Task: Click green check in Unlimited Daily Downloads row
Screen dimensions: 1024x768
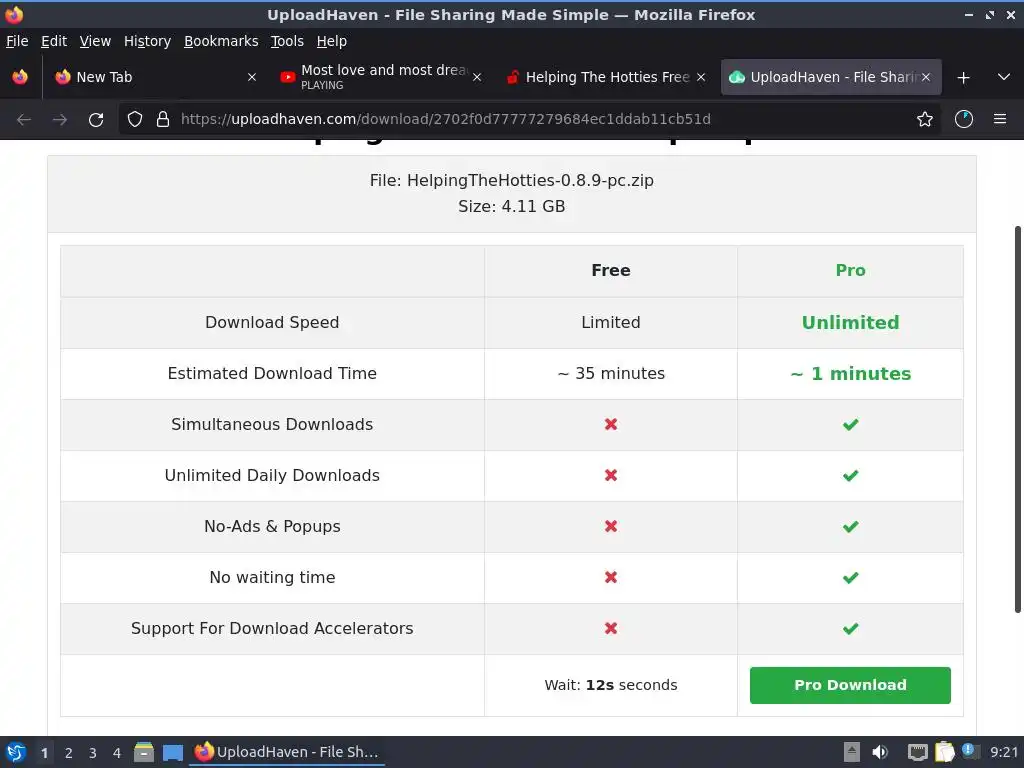Action: 850,475
